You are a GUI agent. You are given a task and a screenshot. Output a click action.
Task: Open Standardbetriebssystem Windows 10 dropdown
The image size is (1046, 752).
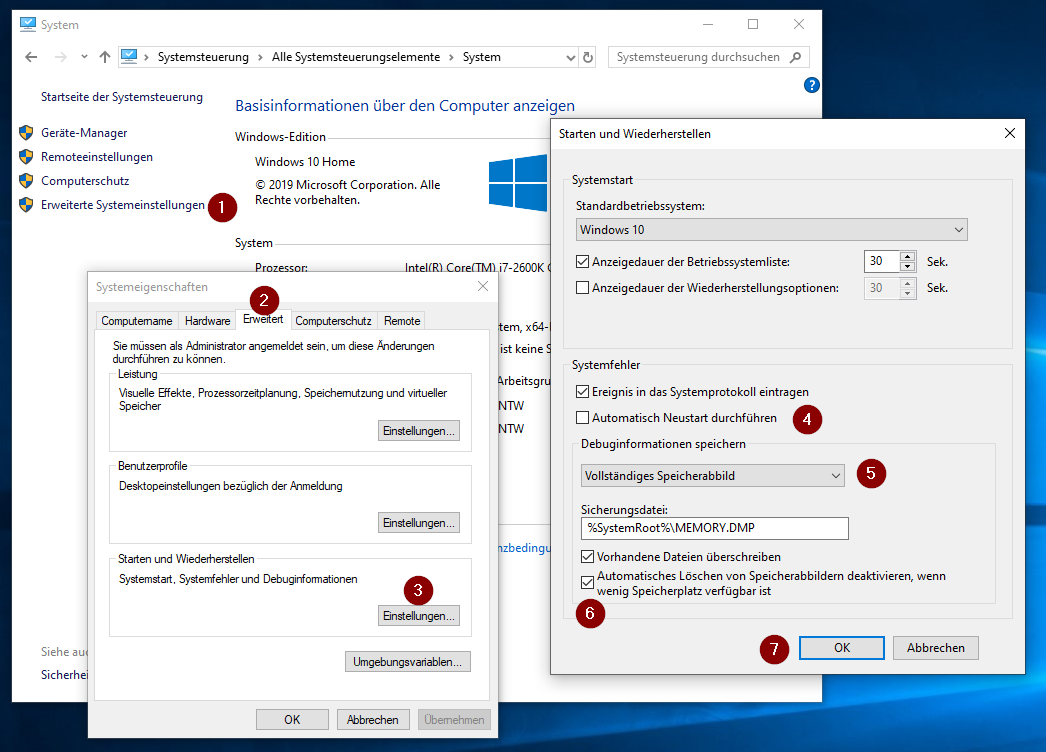[x=771, y=230]
